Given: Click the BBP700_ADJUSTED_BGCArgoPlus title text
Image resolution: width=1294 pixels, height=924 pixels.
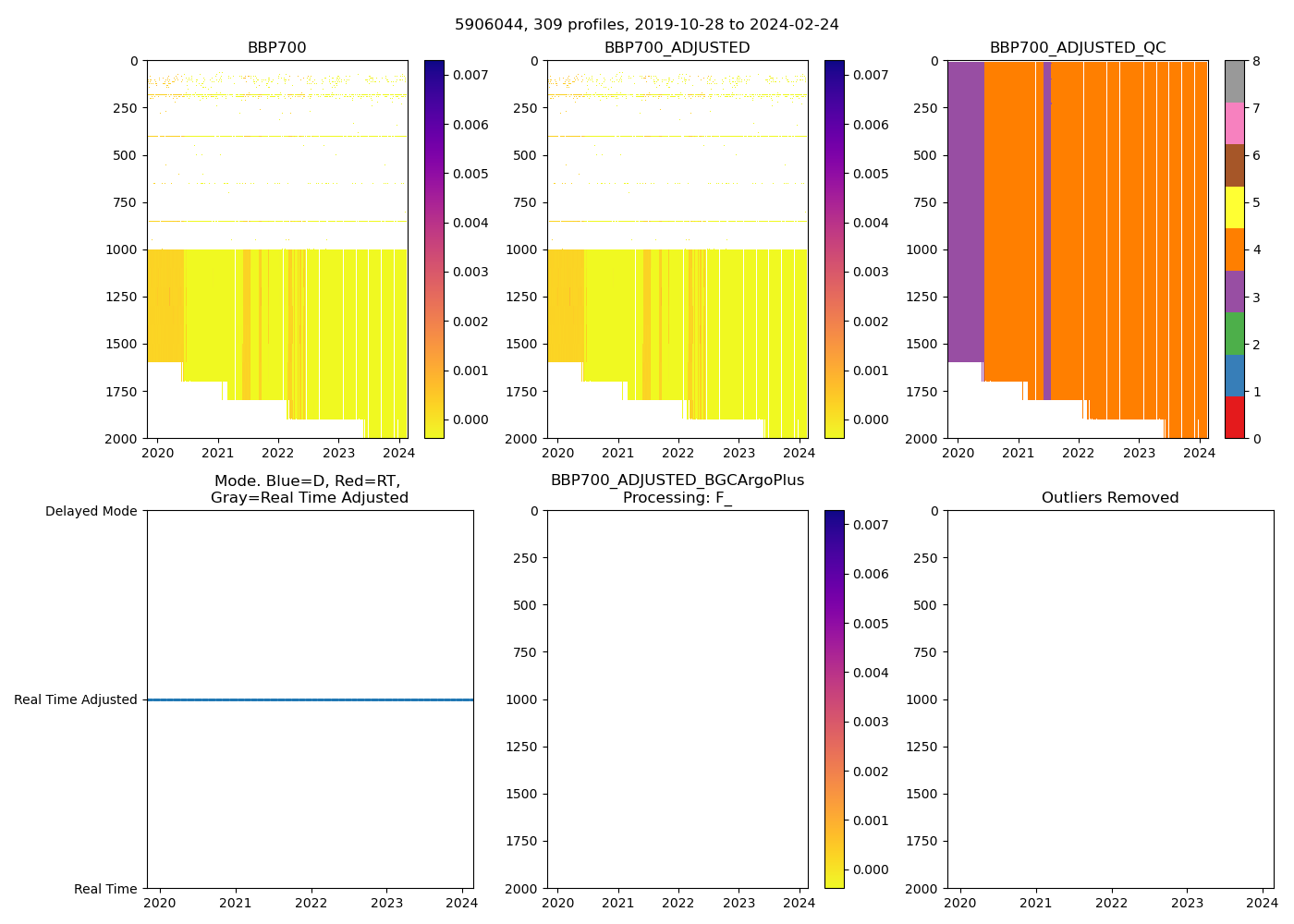Looking at the screenshot, I should click(677, 480).
